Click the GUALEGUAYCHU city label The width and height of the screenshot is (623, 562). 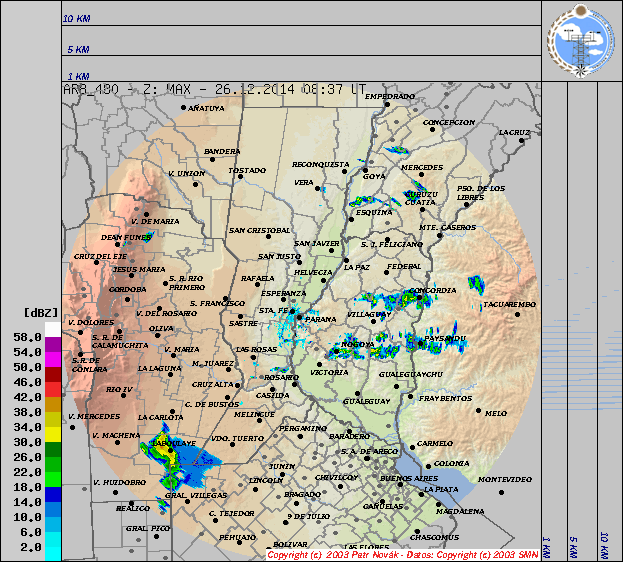click(410, 375)
